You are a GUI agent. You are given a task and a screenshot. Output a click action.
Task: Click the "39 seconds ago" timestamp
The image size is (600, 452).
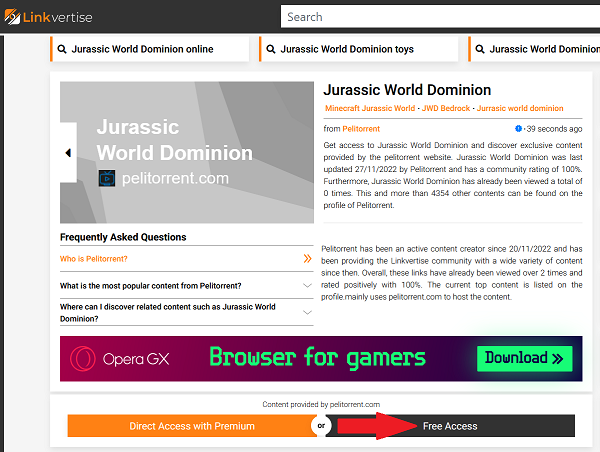point(554,129)
